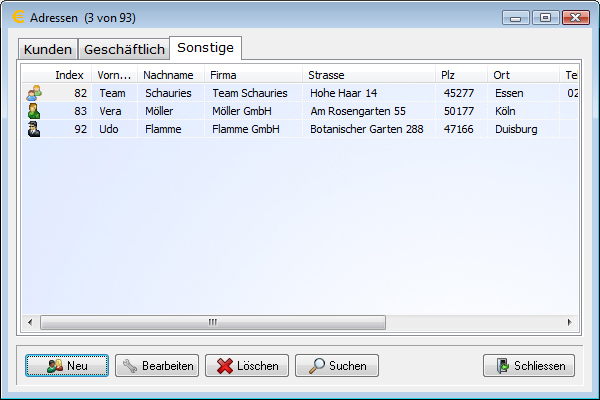The width and height of the screenshot is (600, 400).
Task: Sort the list by Plz column
Action: click(x=460, y=75)
